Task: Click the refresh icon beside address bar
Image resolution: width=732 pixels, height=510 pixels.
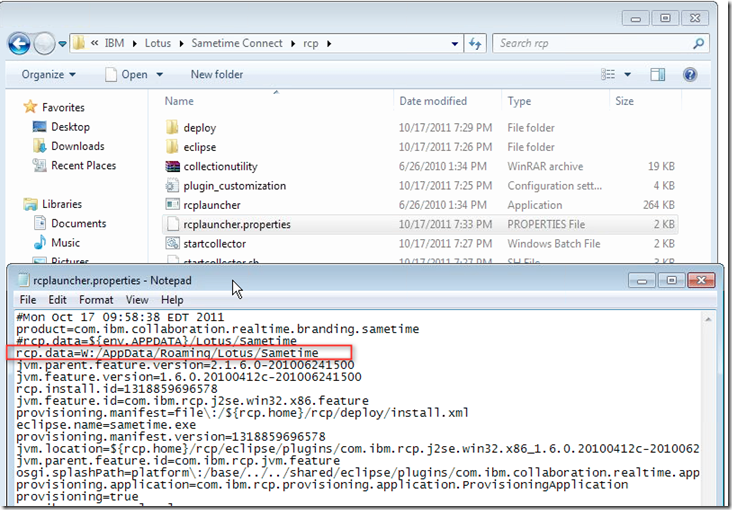Action: tap(476, 44)
